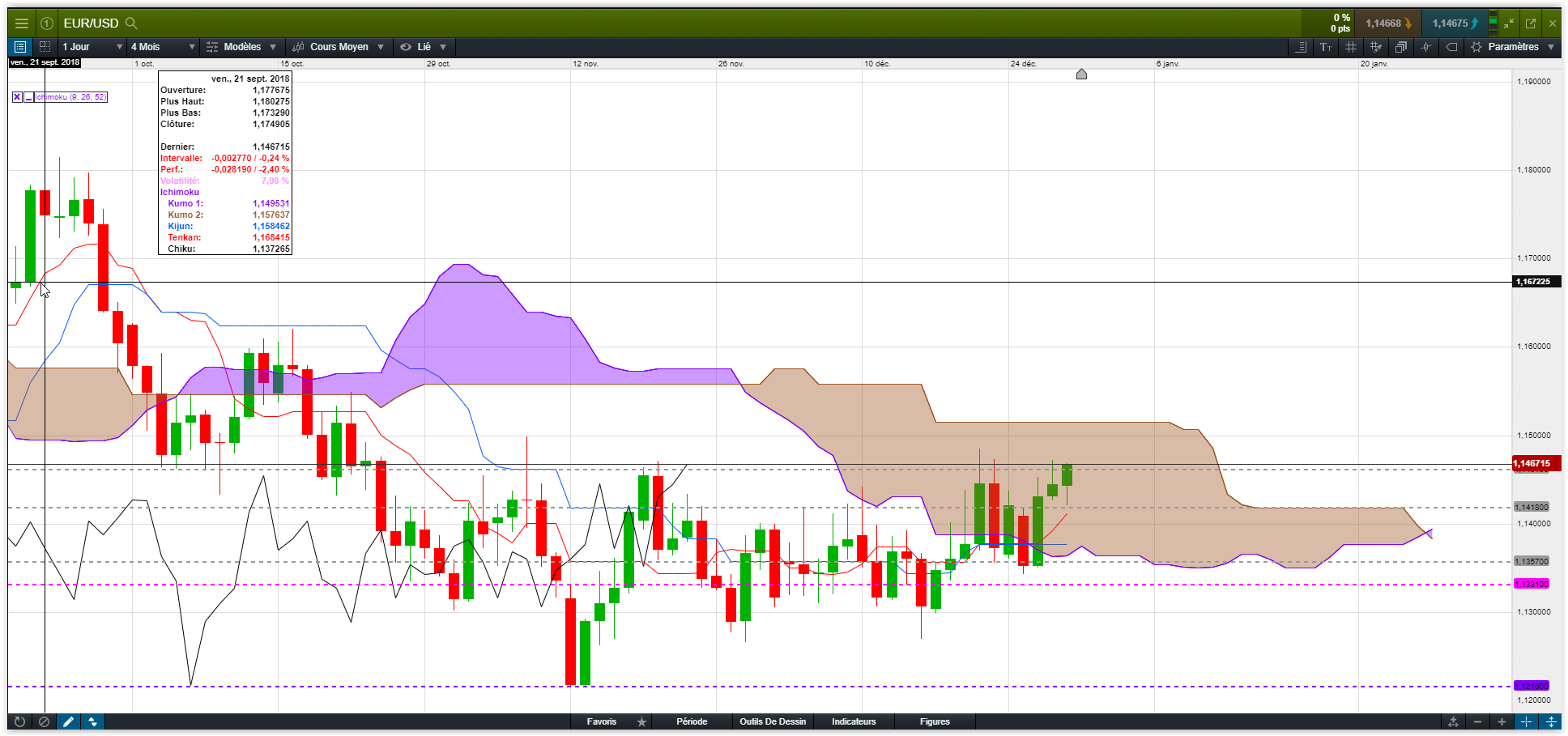Click the refresh arrow icon at bottom left
The height and width of the screenshot is (736, 1568).
click(x=19, y=721)
